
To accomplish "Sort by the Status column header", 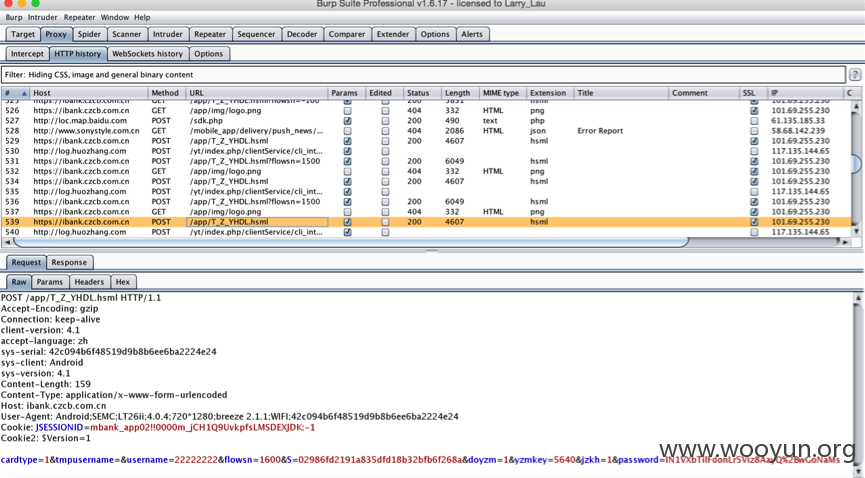I will (x=422, y=93).
